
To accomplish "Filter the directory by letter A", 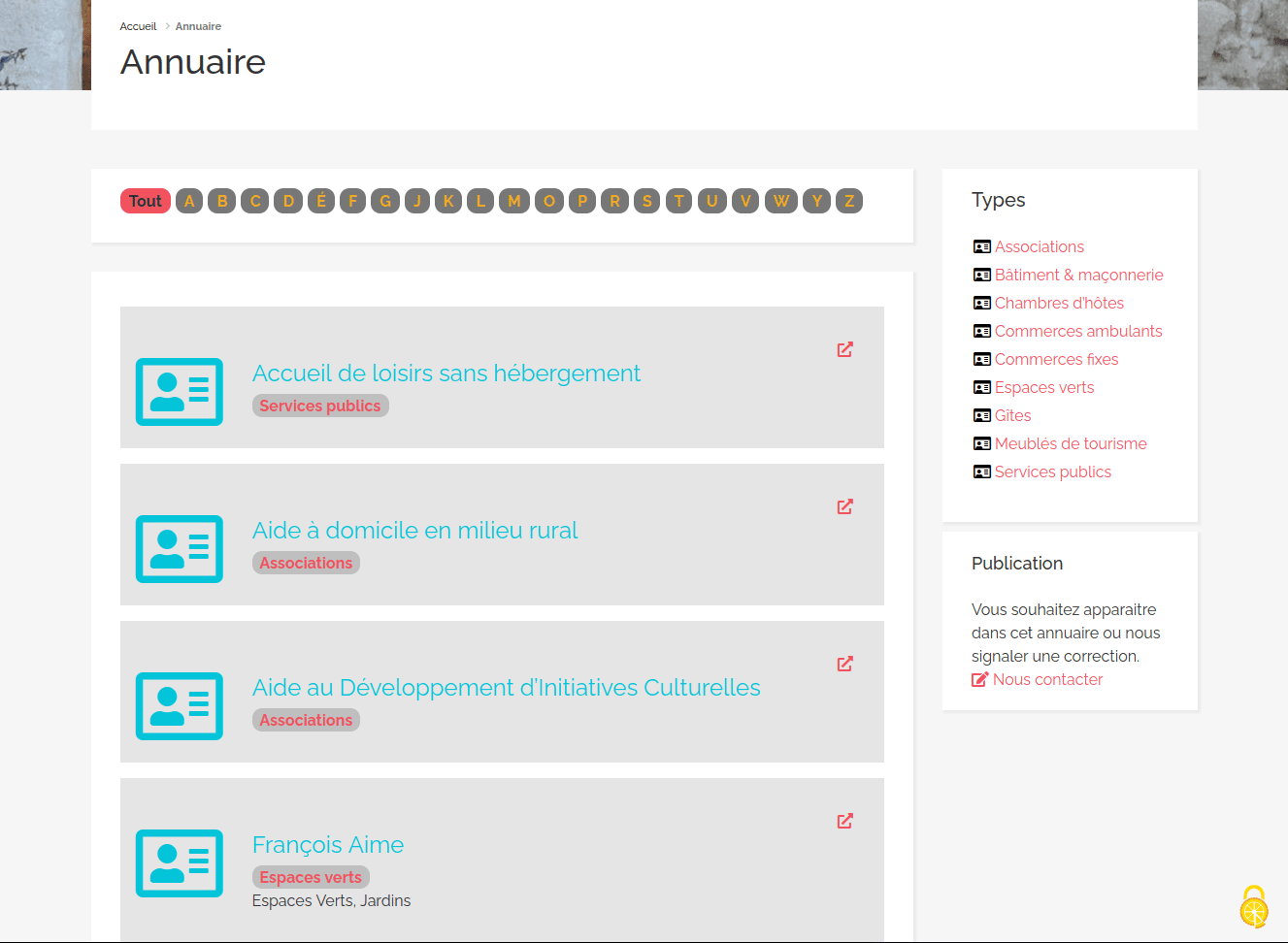I will [189, 201].
